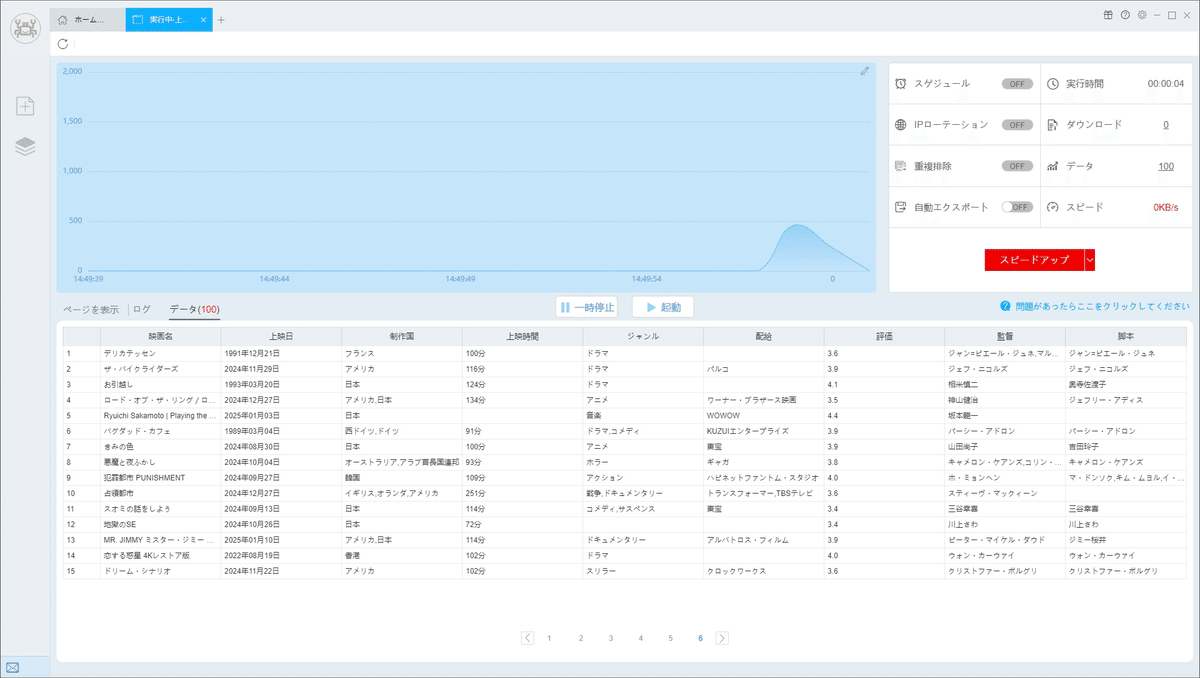Click the 上映時間 column header
This screenshot has width=1200, height=678.
[x=523, y=337]
